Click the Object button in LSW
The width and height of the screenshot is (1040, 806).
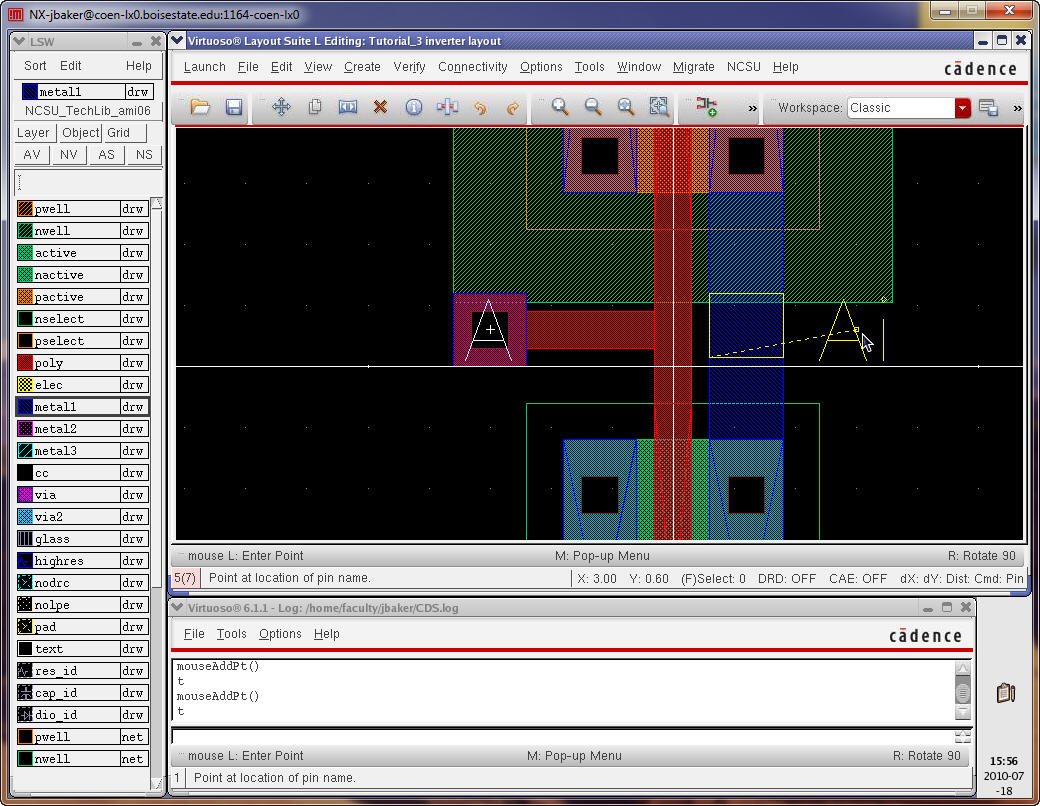click(x=80, y=133)
